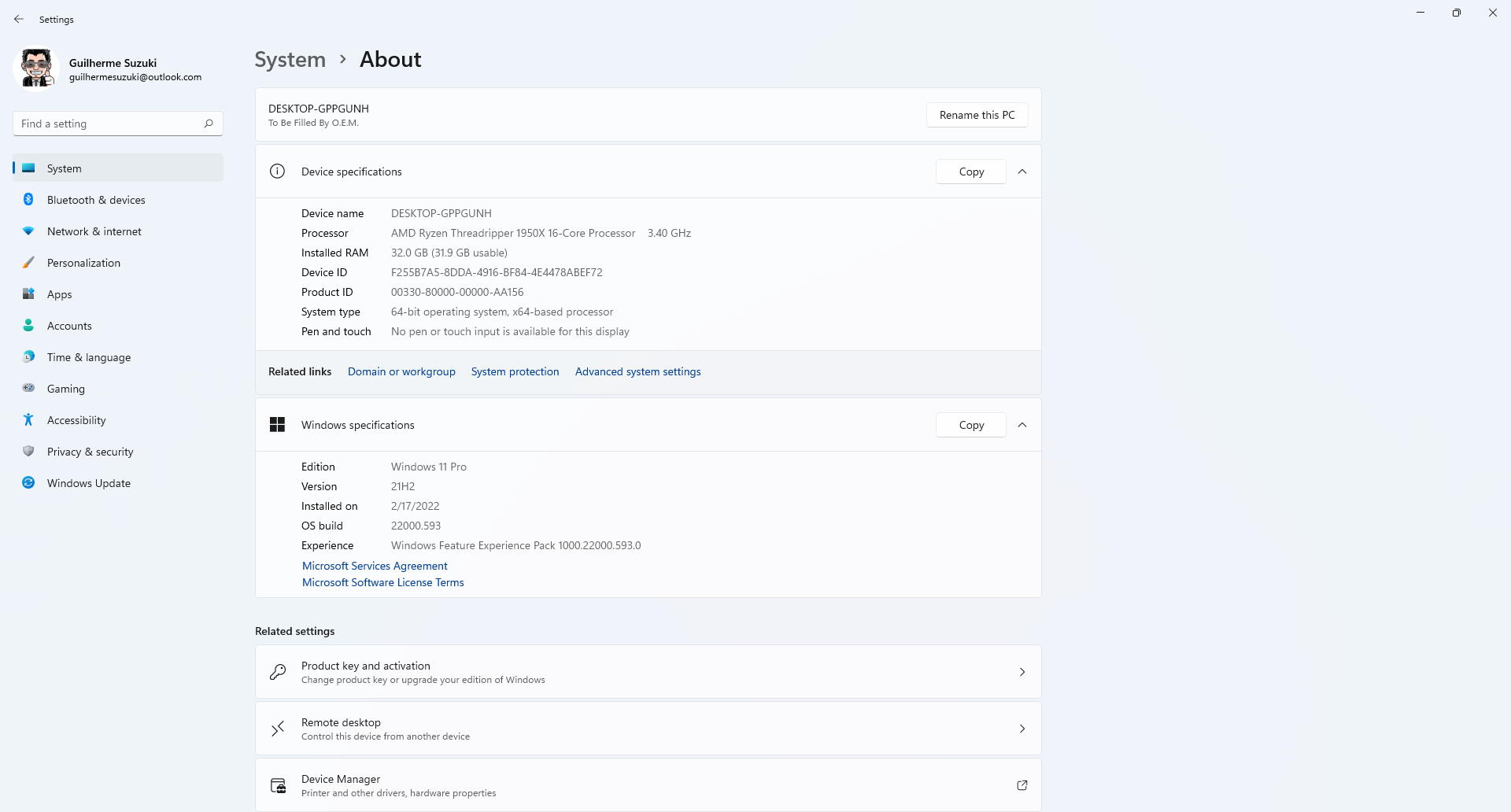Open Product key and activation

[648, 672]
